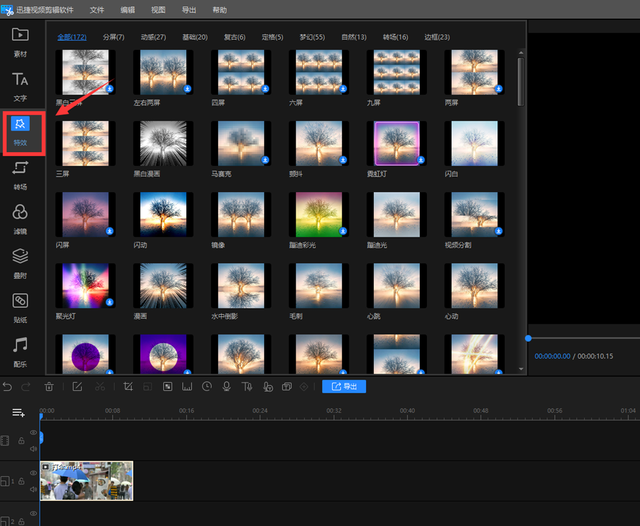This screenshot has width=640, height=526.
Task: Download the 马赛克 effect via blue badge
Action: point(265,160)
